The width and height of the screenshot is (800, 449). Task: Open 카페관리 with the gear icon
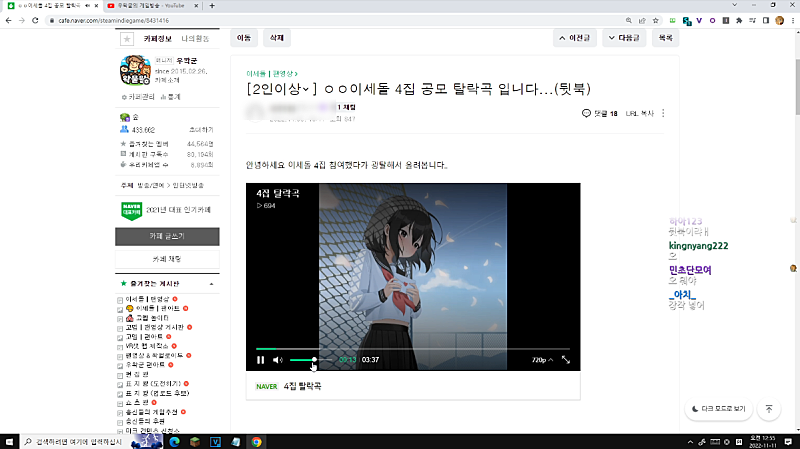138,96
